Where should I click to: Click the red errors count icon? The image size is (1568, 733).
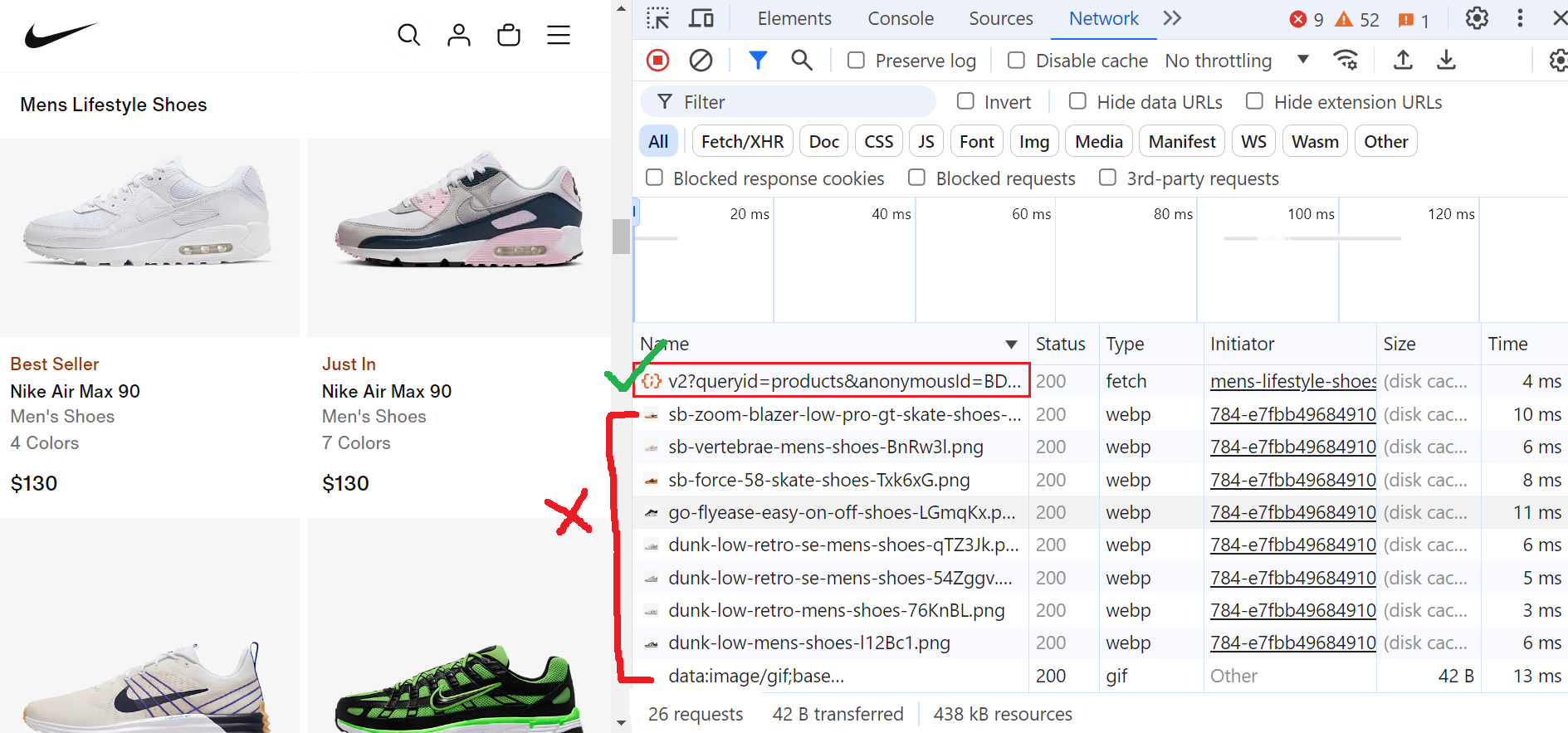(x=1298, y=19)
